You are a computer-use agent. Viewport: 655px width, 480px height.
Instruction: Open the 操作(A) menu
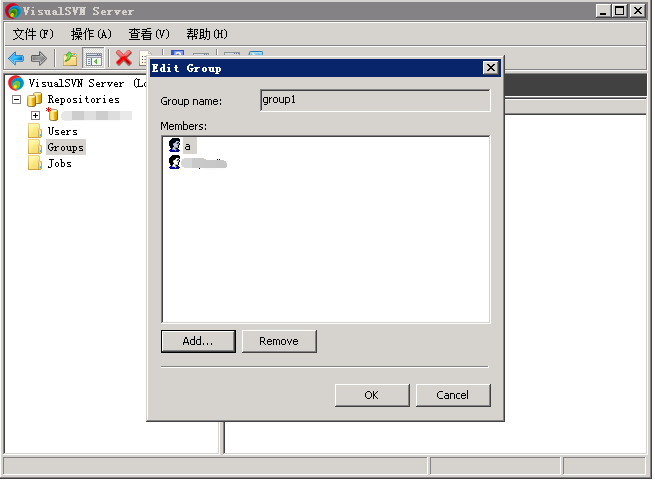(91, 34)
